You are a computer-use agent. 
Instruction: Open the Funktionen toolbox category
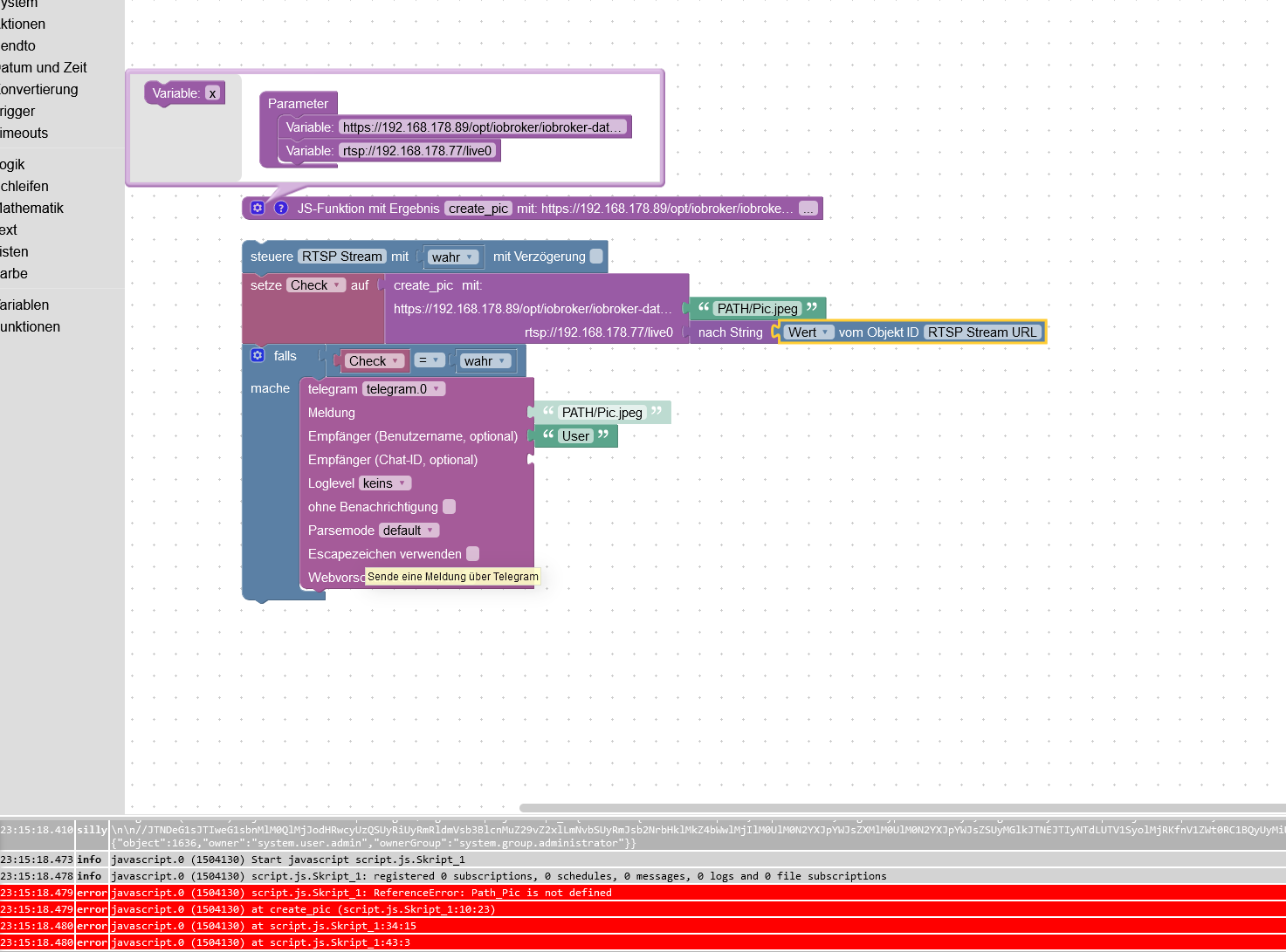click(x=31, y=326)
